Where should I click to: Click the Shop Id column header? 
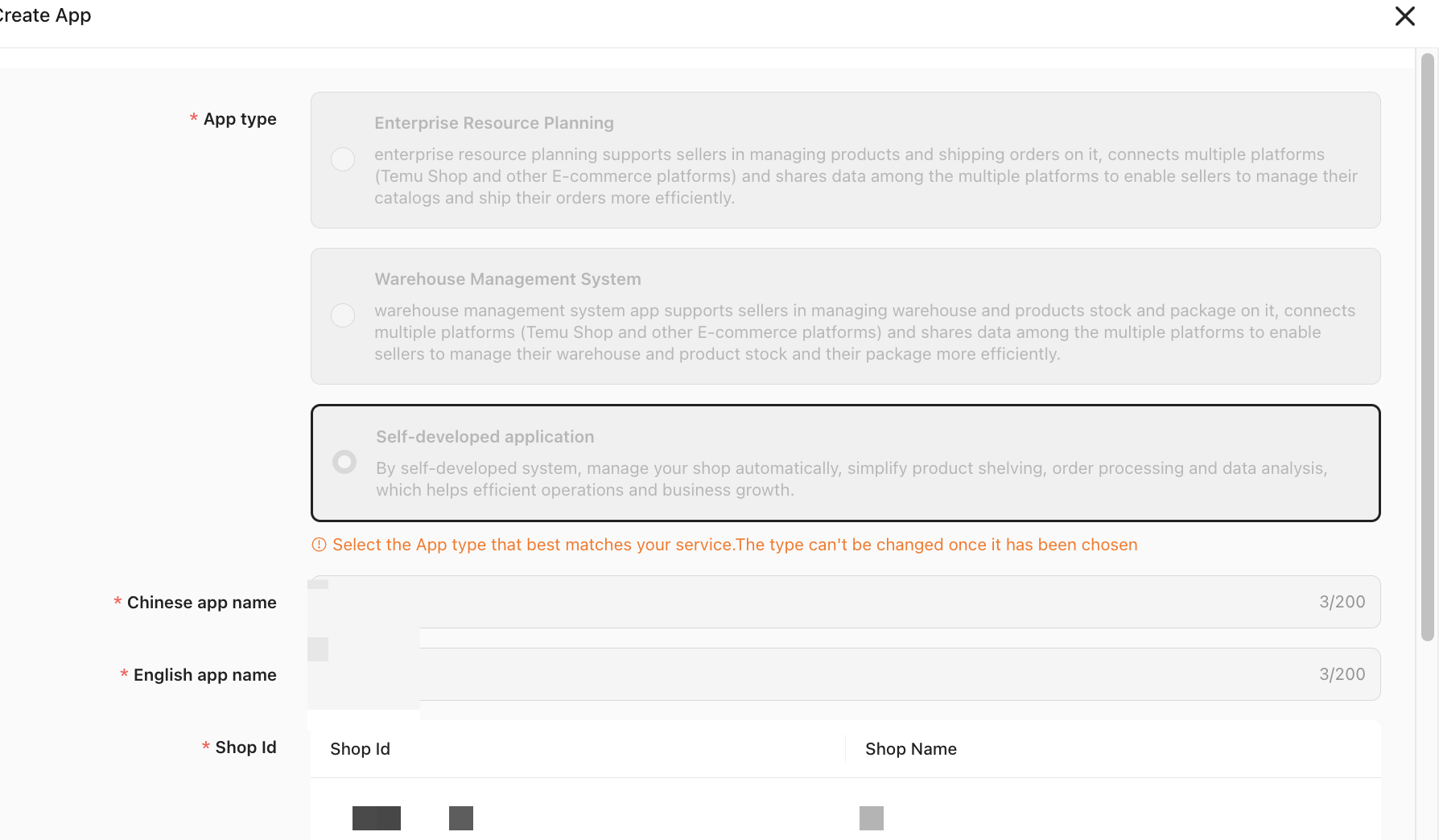360,749
